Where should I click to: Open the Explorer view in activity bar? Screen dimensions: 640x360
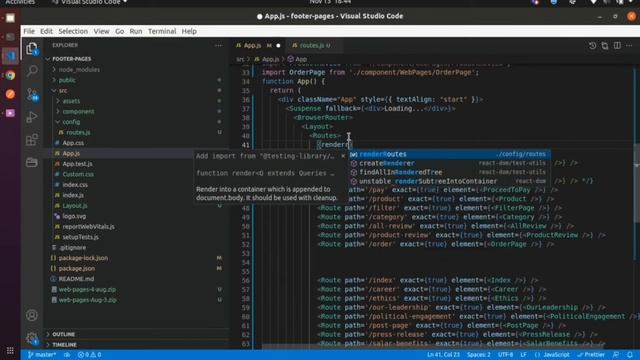[32, 49]
